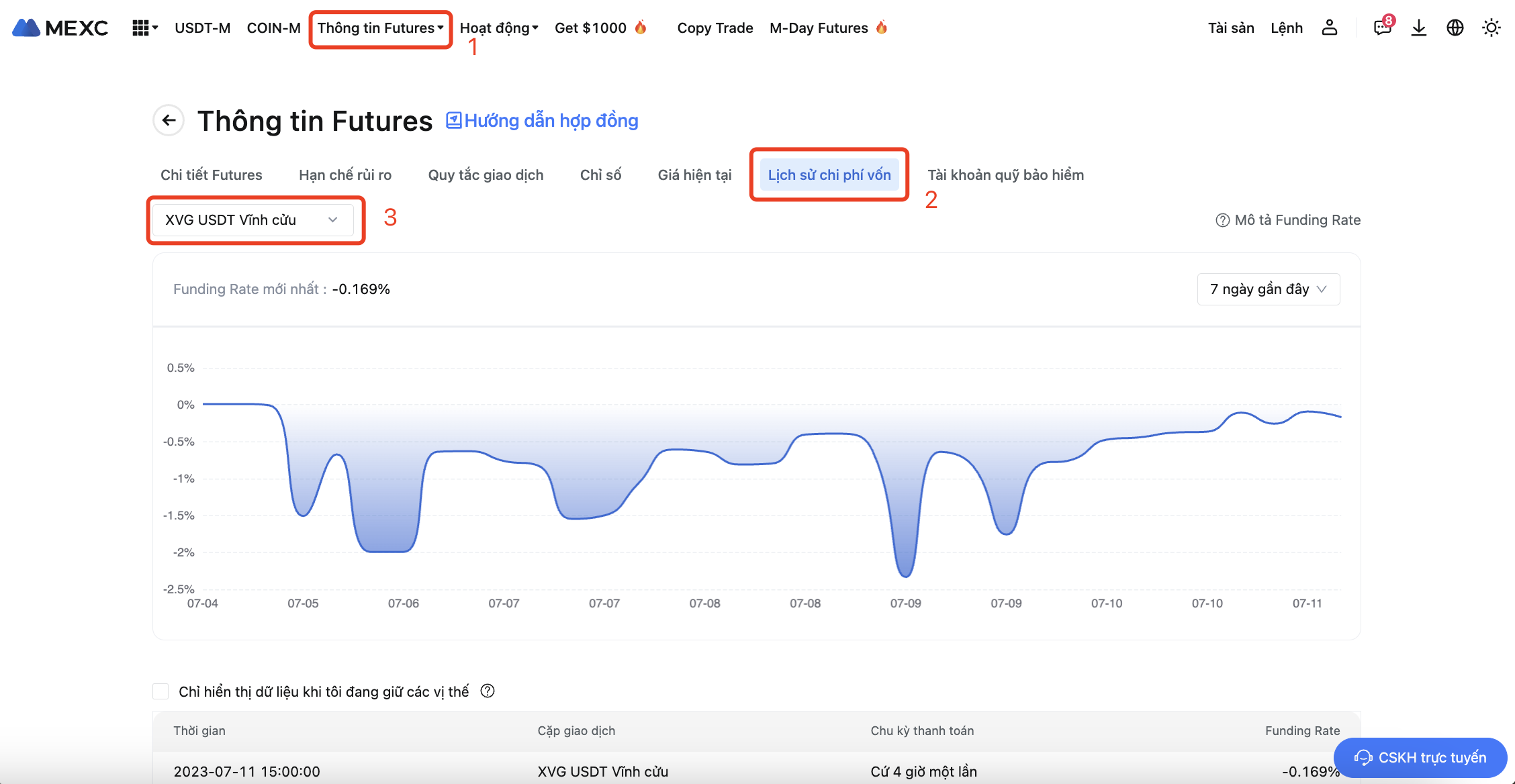Open the 7 ngày gần đây dropdown
Viewport: 1515px width, 784px height.
[1268, 289]
